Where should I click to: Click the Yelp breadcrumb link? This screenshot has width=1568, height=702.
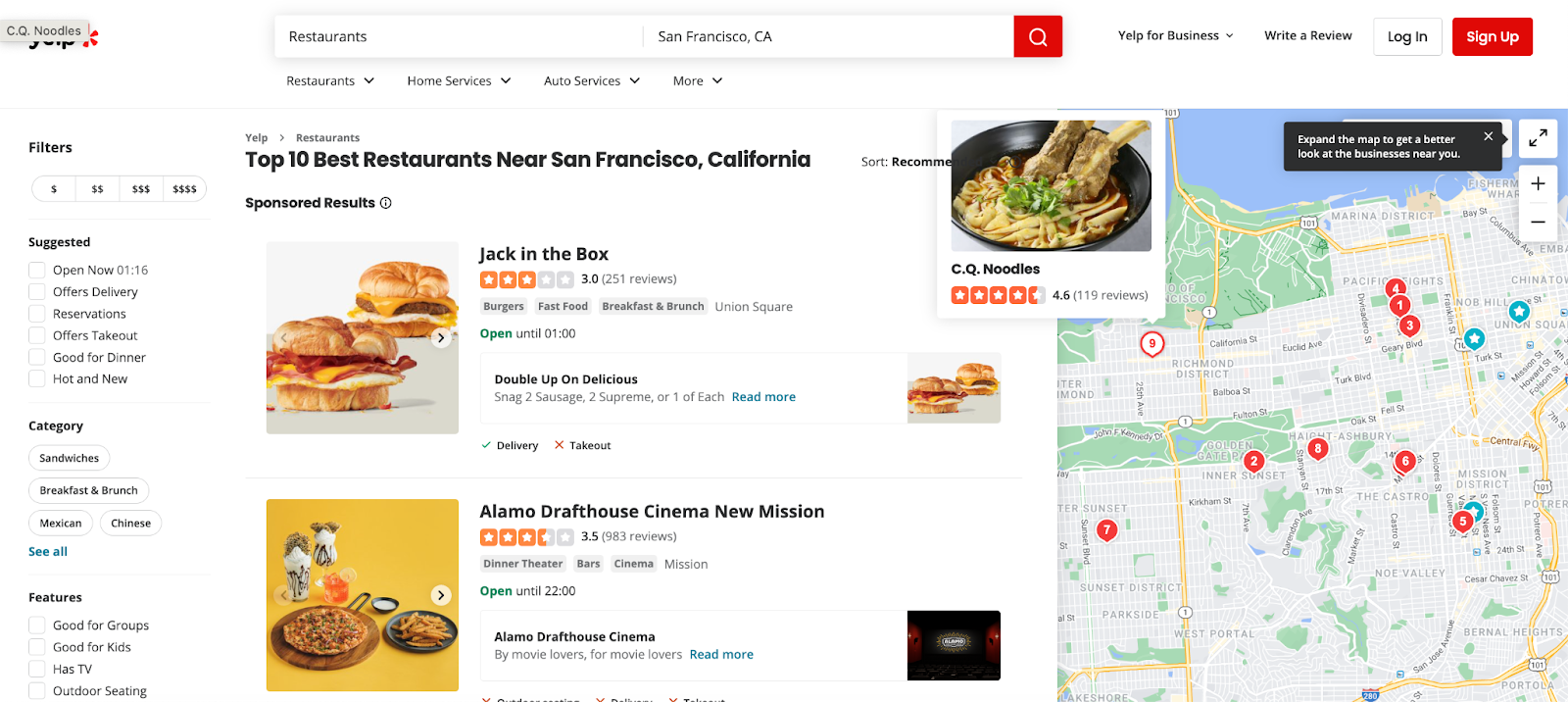point(256,138)
